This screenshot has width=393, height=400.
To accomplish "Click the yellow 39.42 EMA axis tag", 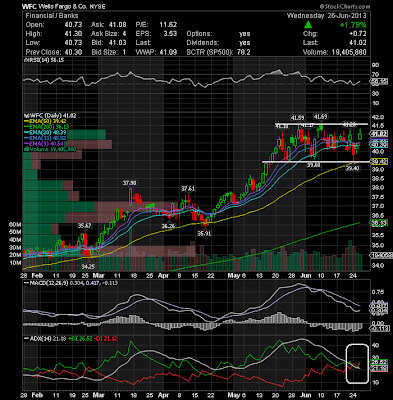I will click(x=379, y=162).
